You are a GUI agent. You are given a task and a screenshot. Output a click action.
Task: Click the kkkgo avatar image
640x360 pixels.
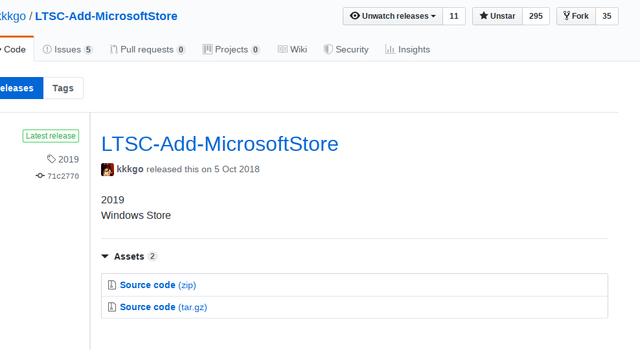[x=107, y=169]
